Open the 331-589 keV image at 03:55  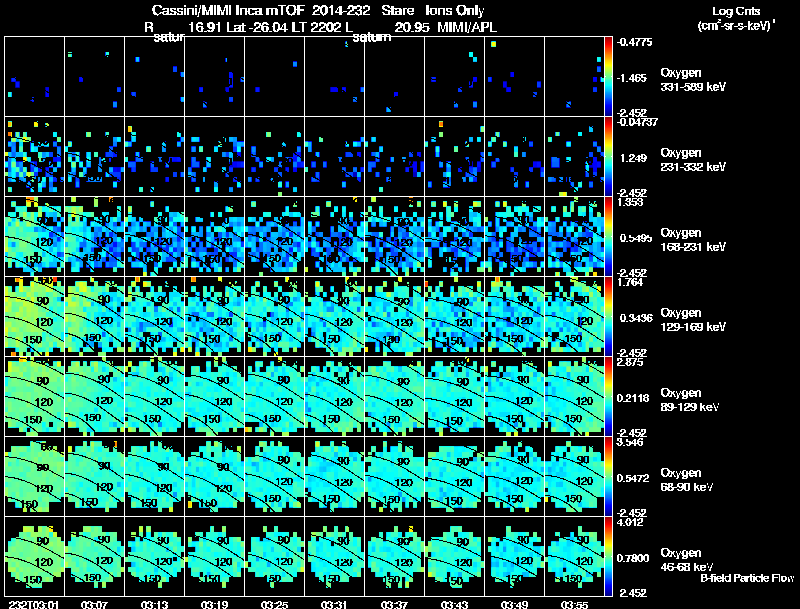pyautogui.click(x=575, y=76)
